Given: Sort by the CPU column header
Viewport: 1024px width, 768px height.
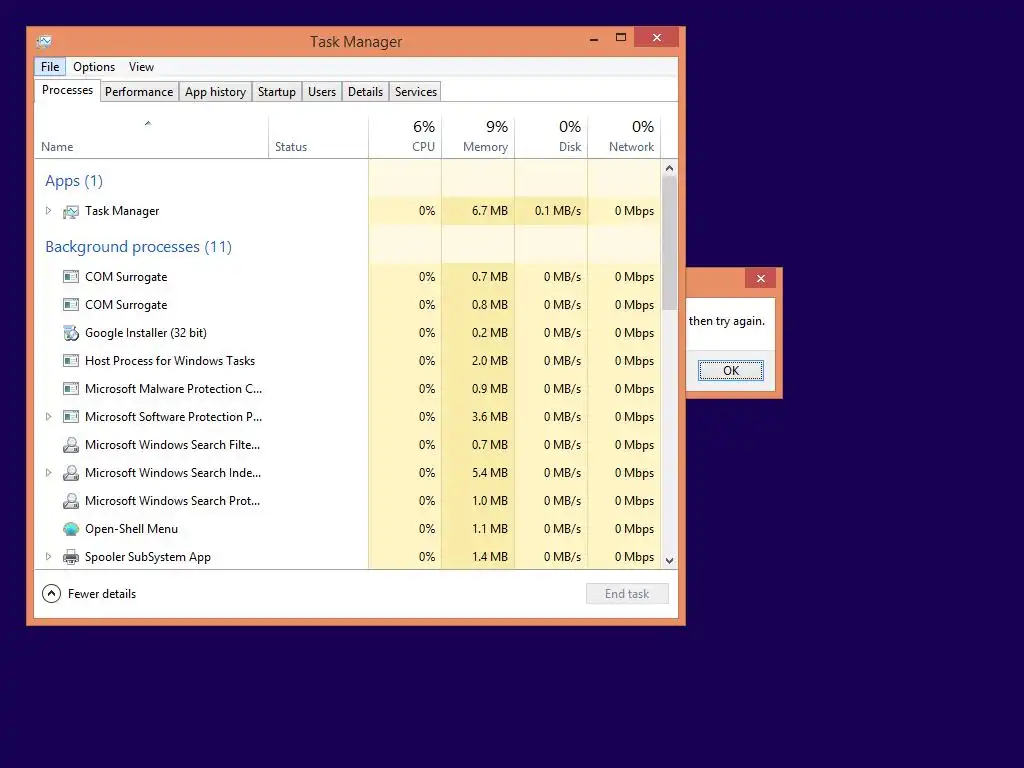Looking at the screenshot, I should click(406, 137).
